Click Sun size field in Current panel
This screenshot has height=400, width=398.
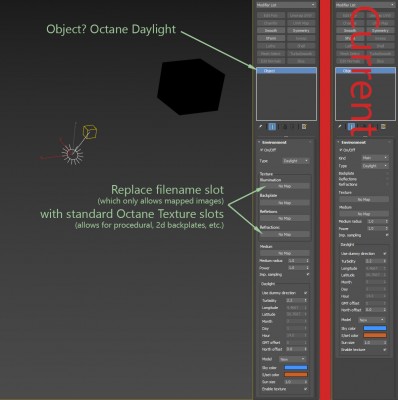374,343
